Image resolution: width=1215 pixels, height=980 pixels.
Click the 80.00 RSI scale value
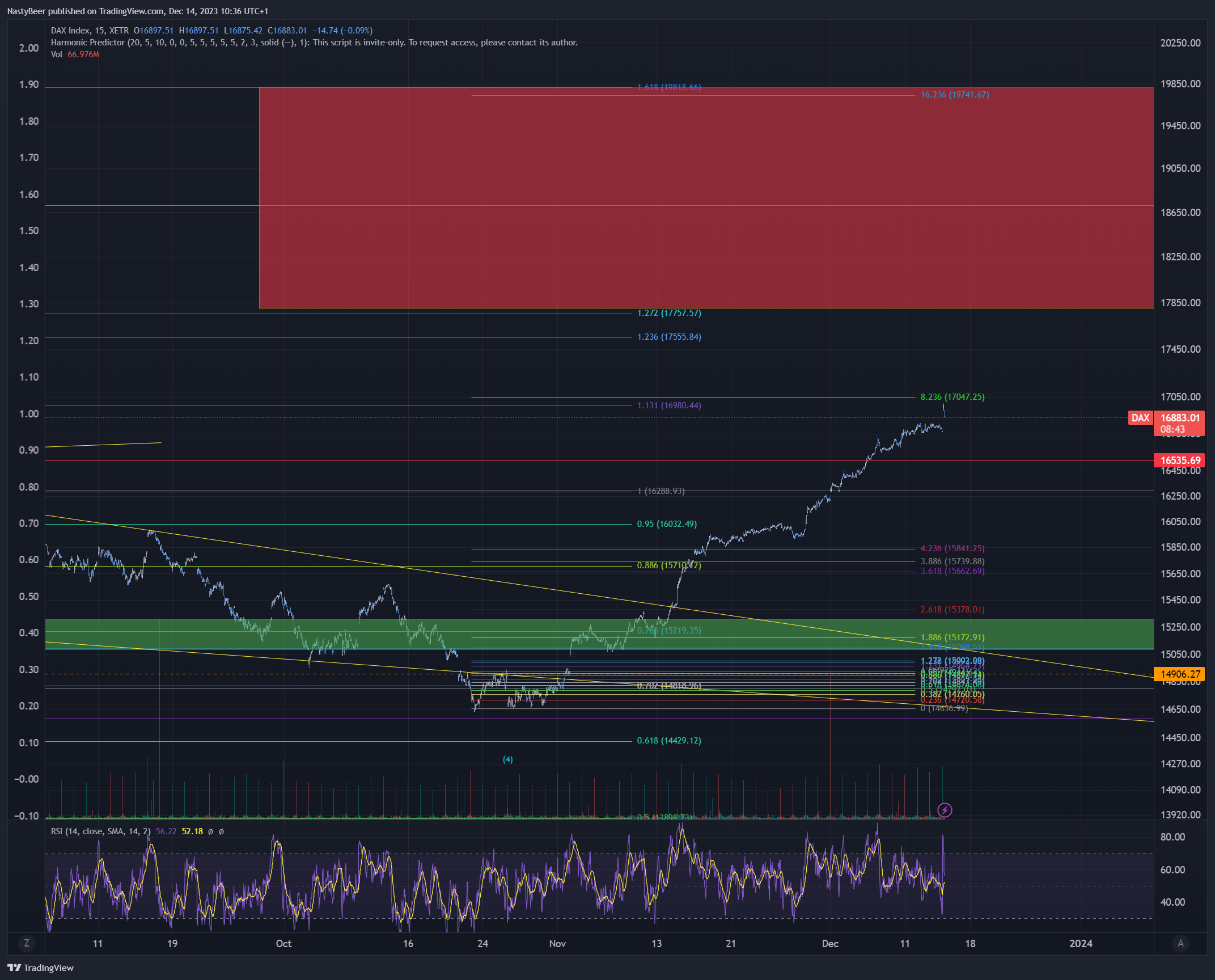1172,837
